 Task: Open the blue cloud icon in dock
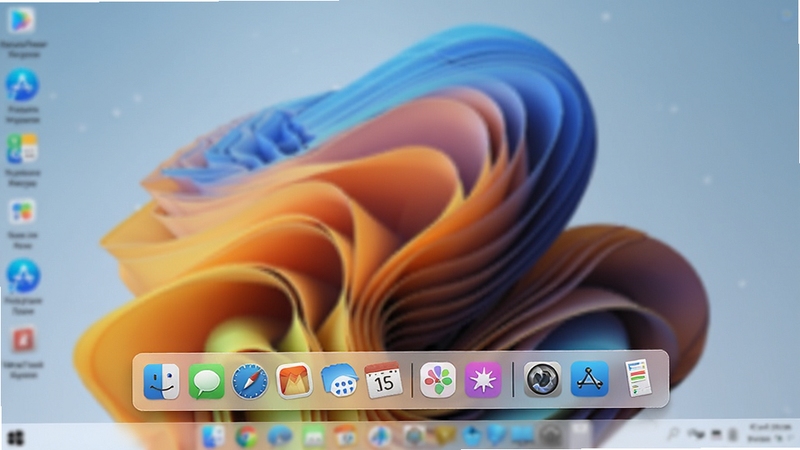pyautogui.click(x=339, y=380)
